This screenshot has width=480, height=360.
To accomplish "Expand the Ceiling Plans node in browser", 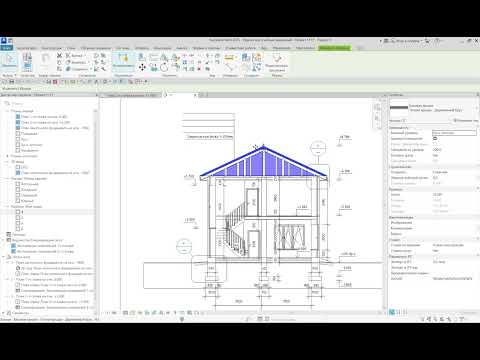I will point(7,156).
